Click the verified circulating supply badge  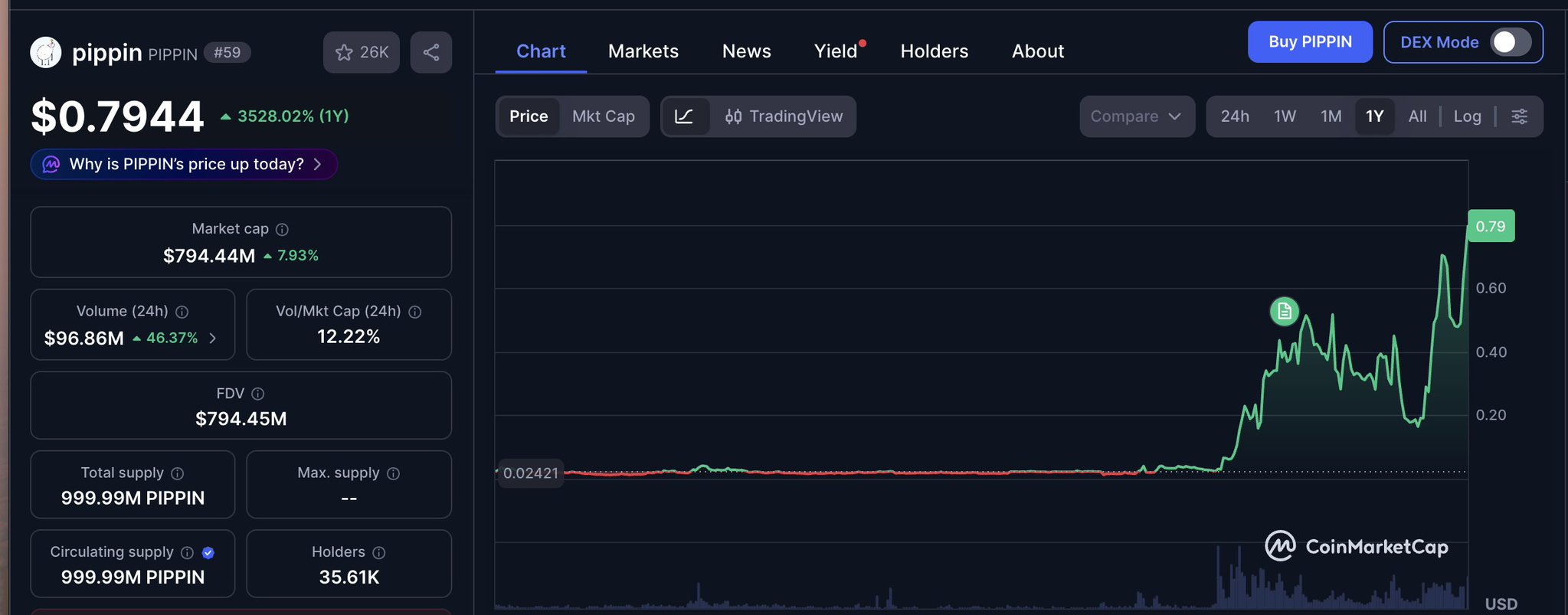[208, 552]
